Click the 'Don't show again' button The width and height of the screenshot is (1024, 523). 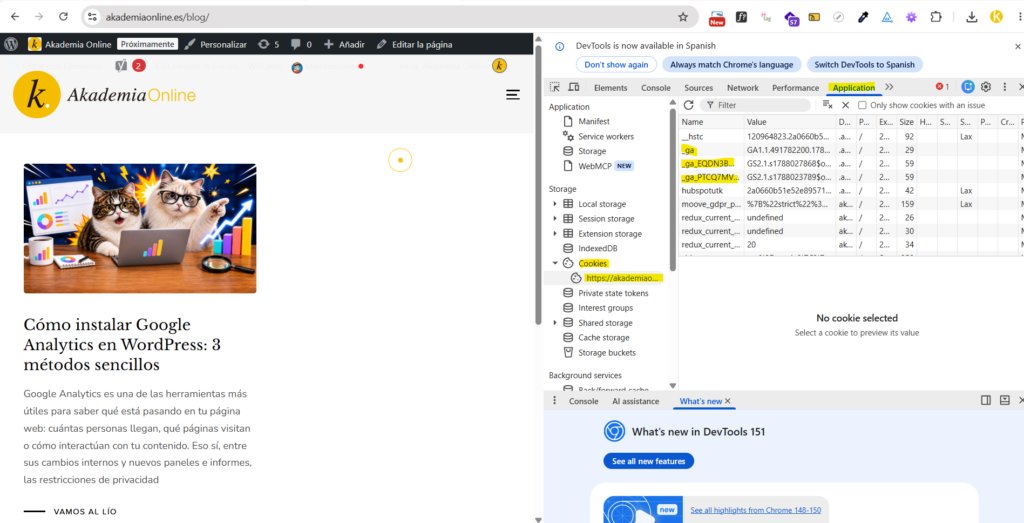(x=616, y=65)
